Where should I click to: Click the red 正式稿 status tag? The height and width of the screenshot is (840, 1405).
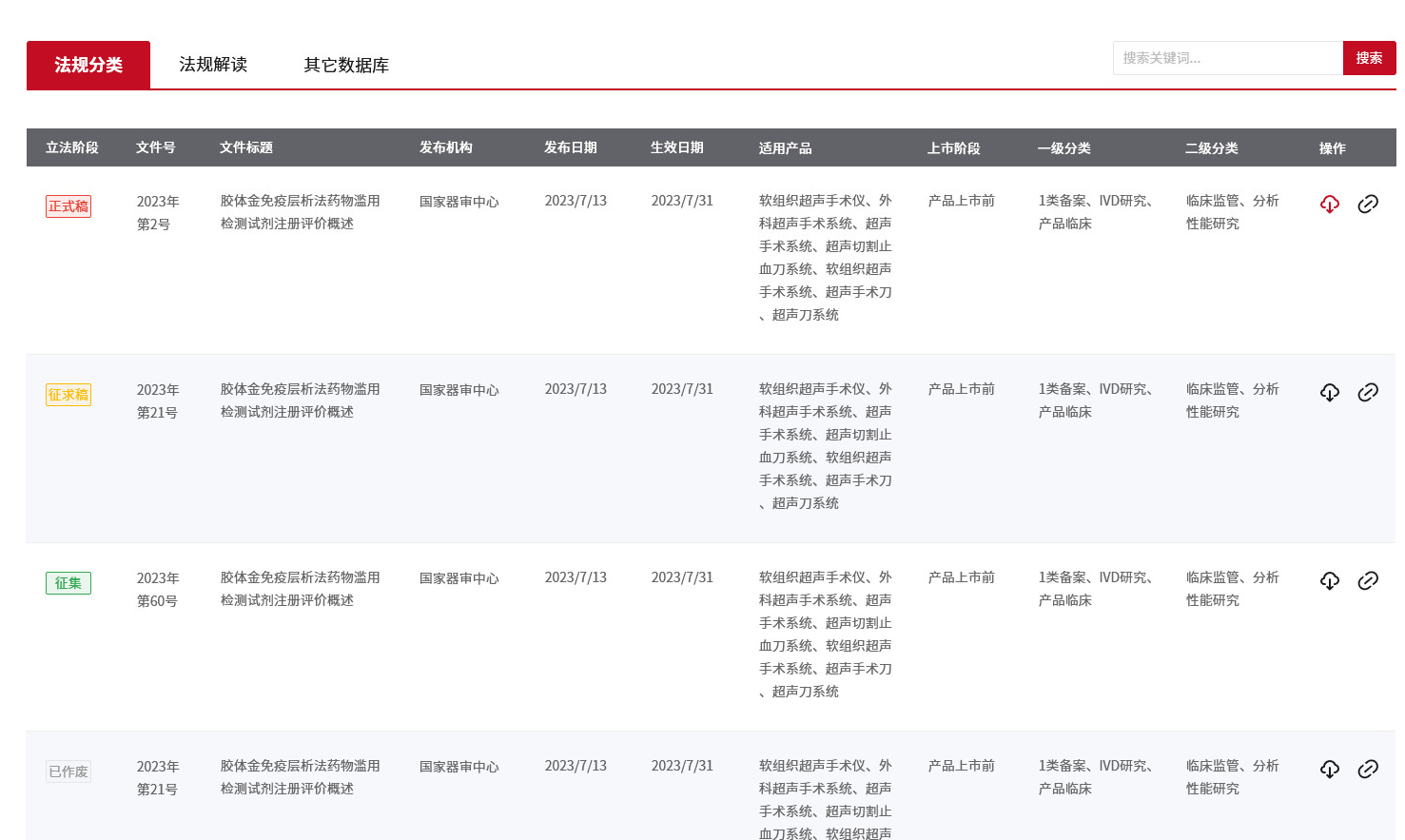pos(68,206)
